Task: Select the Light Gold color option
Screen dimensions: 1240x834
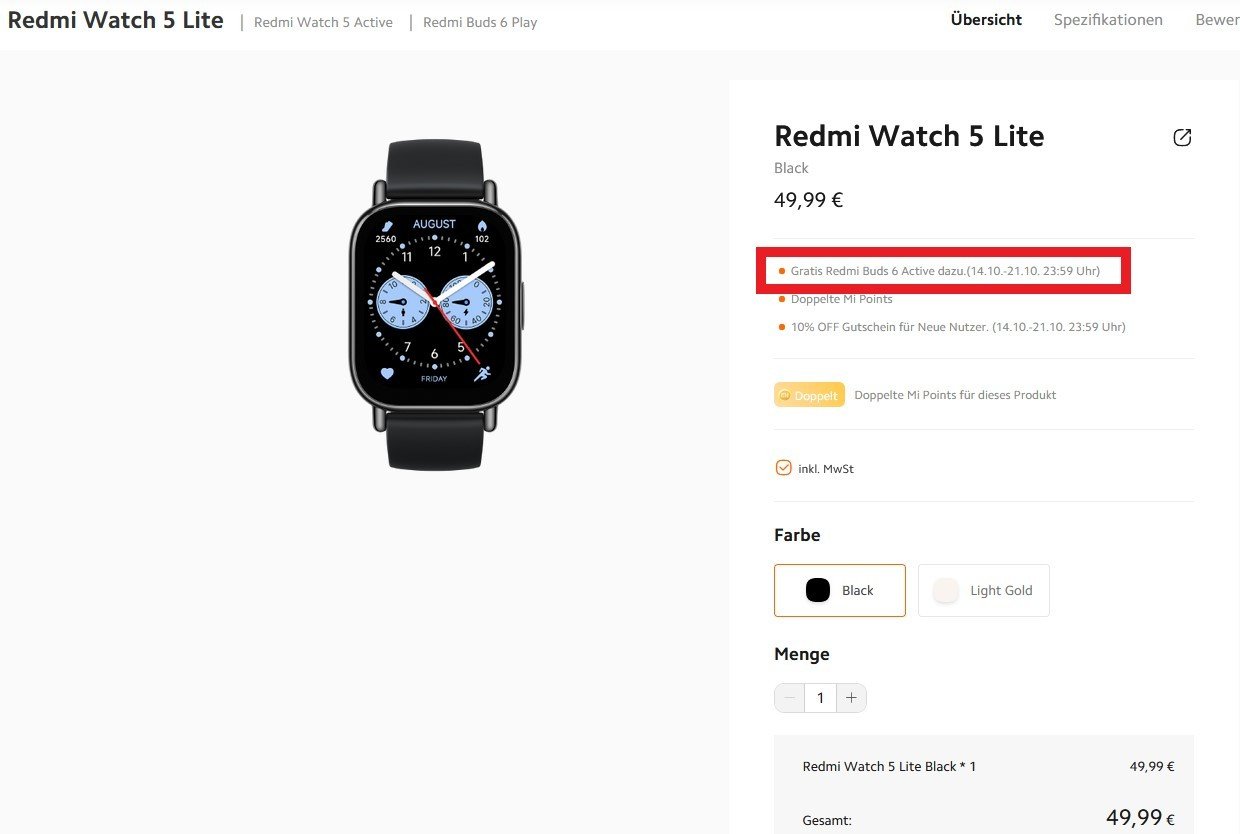Action: 983,590
